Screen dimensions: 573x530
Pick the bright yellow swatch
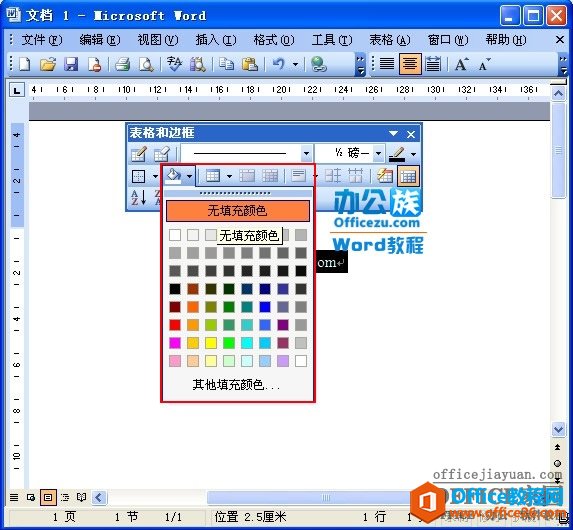click(x=211, y=343)
